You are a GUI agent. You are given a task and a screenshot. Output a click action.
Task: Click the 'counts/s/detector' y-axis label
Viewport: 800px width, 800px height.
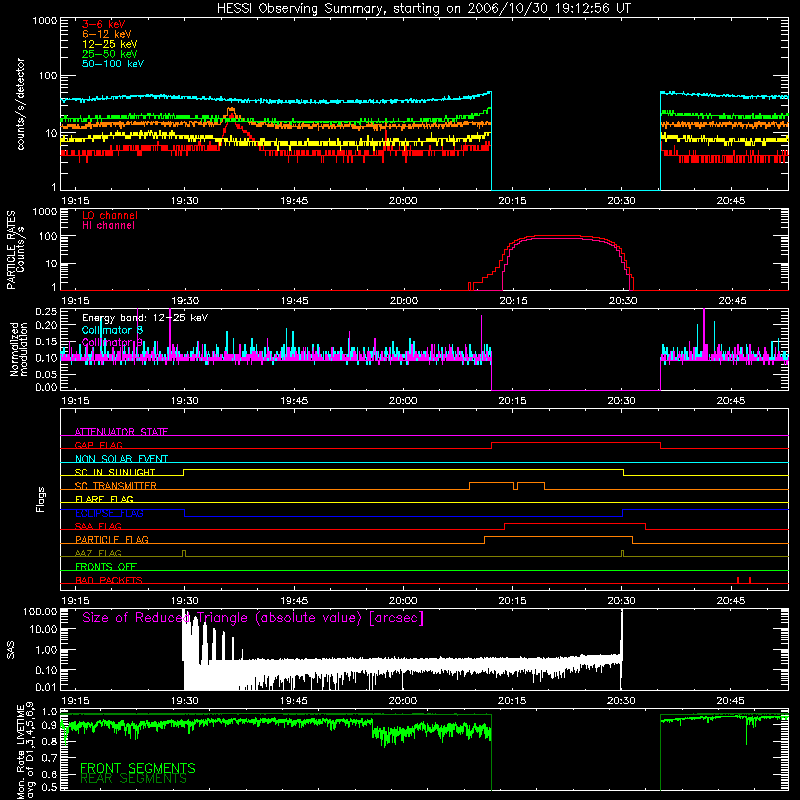pos(20,104)
